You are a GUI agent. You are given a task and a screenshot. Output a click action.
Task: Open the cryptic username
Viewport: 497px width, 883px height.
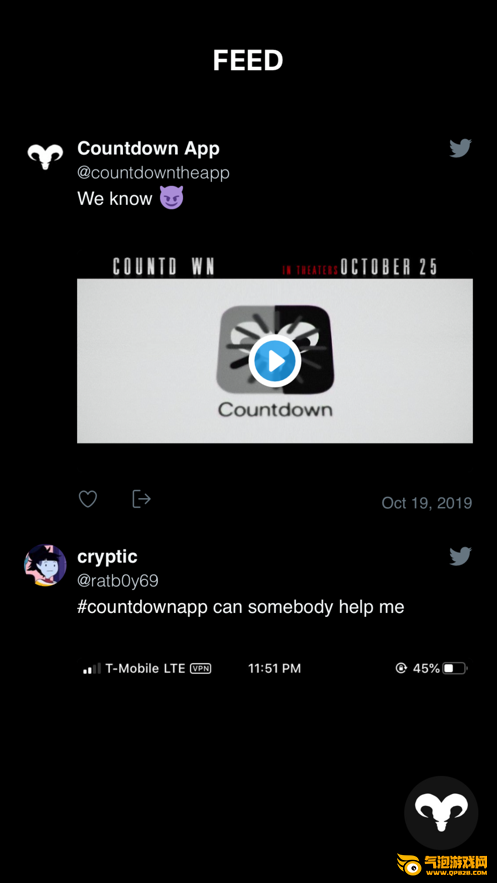pos(107,557)
